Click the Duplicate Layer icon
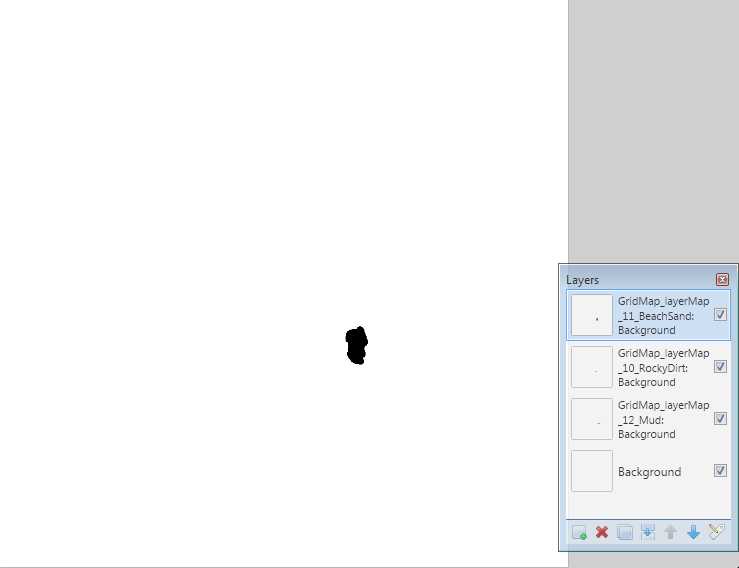Viewport: 739px width, 568px height. (625, 533)
